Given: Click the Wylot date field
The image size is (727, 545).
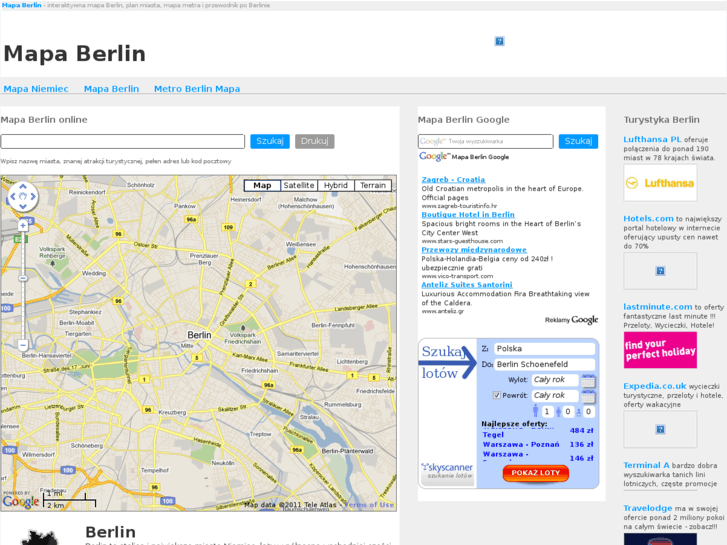Looking at the screenshot, I should click(x=555, y=380).
